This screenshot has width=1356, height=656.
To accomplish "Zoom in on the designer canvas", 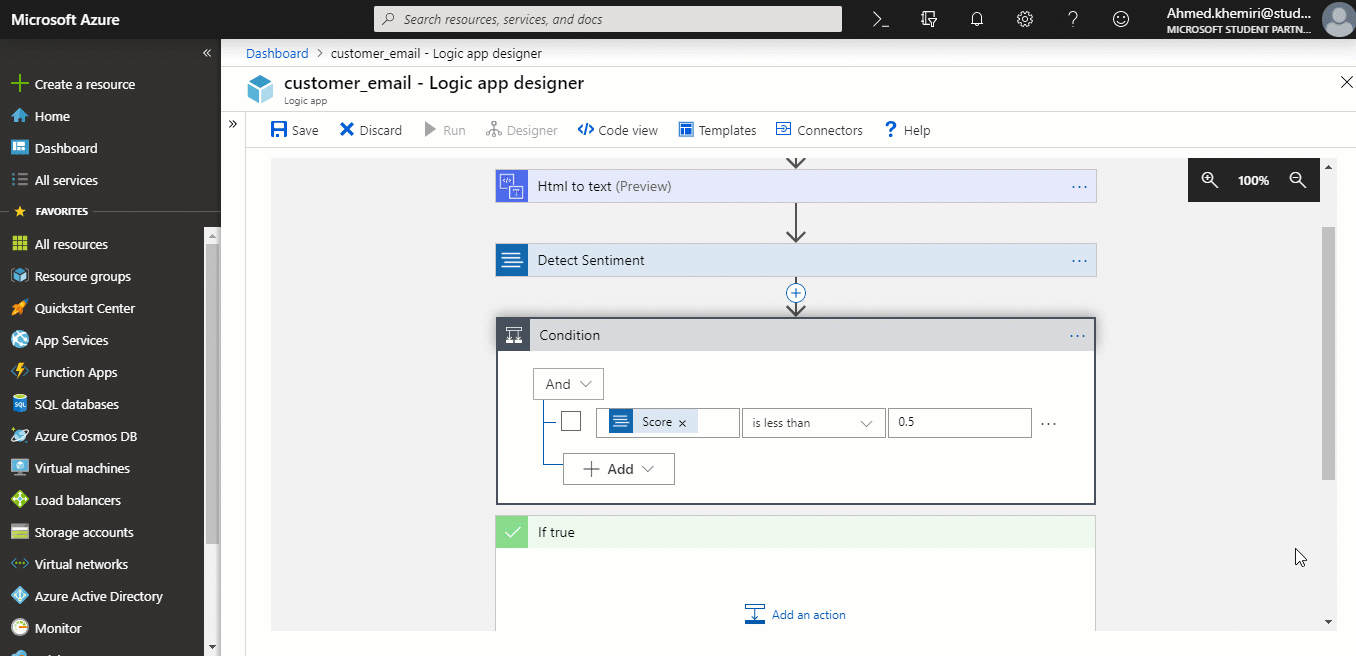I will [x=1209, y=180].
